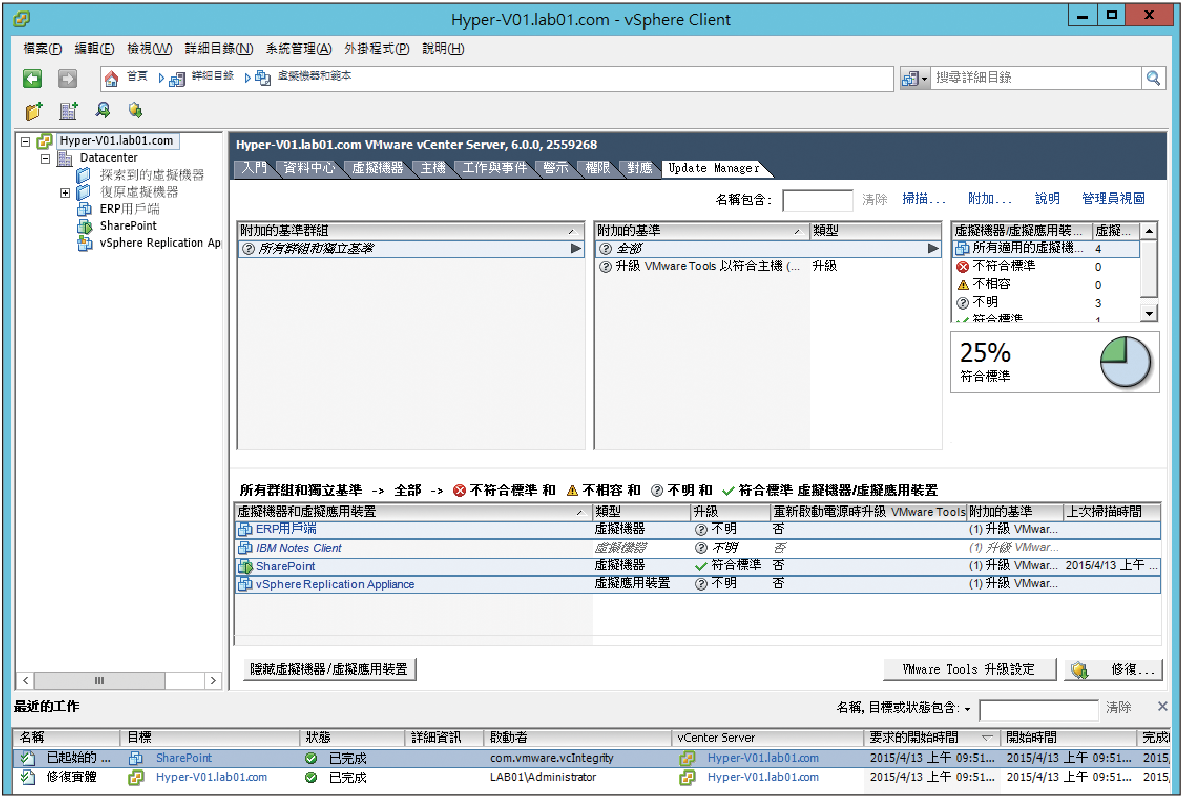Viewport: 1184px width, 799px height.
Task: Click the Update Manager 說明 link
Action: tap(1047, 199)
